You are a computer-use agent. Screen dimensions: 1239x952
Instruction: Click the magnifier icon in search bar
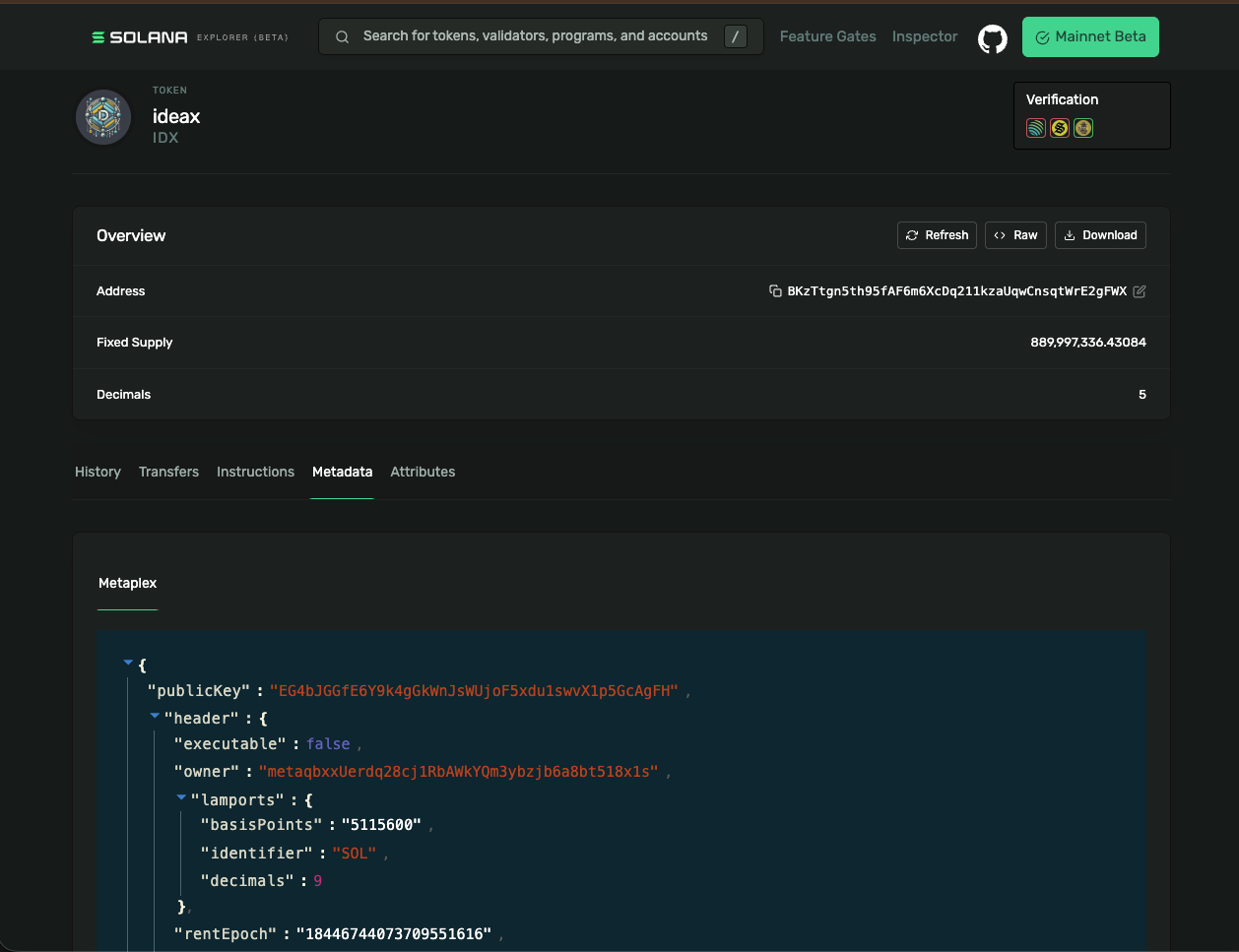click(x=343, y=37)
